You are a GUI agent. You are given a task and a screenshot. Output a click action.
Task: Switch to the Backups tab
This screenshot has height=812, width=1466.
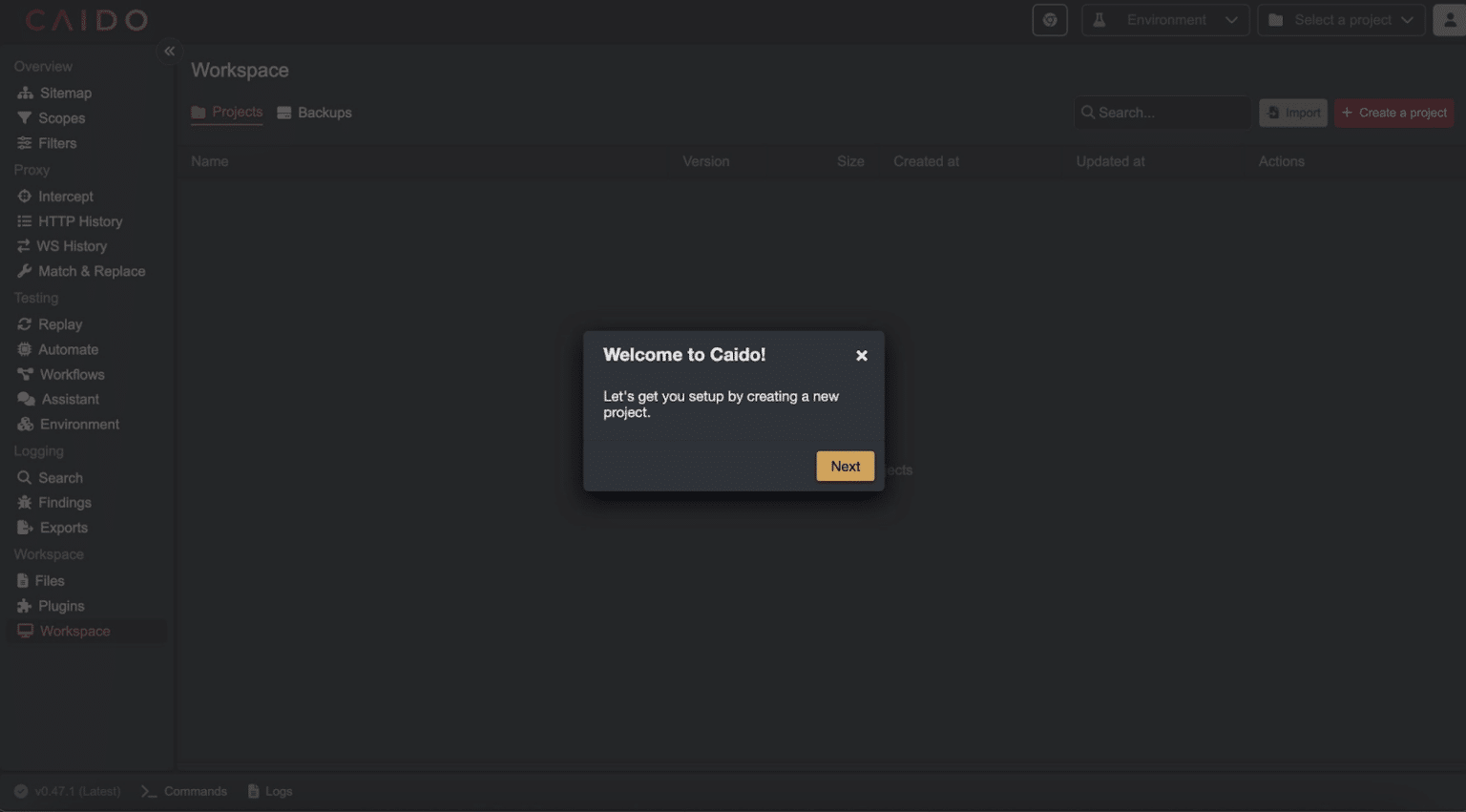click(314, 112)
